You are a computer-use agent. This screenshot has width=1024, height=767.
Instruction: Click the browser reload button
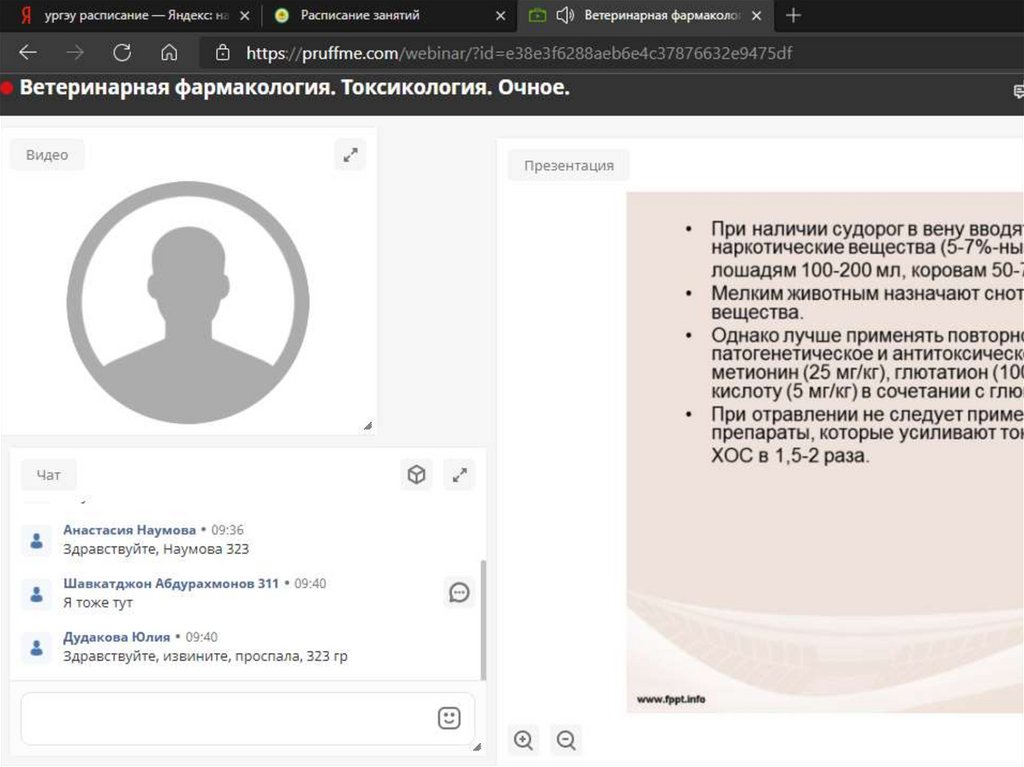[122, 53]
